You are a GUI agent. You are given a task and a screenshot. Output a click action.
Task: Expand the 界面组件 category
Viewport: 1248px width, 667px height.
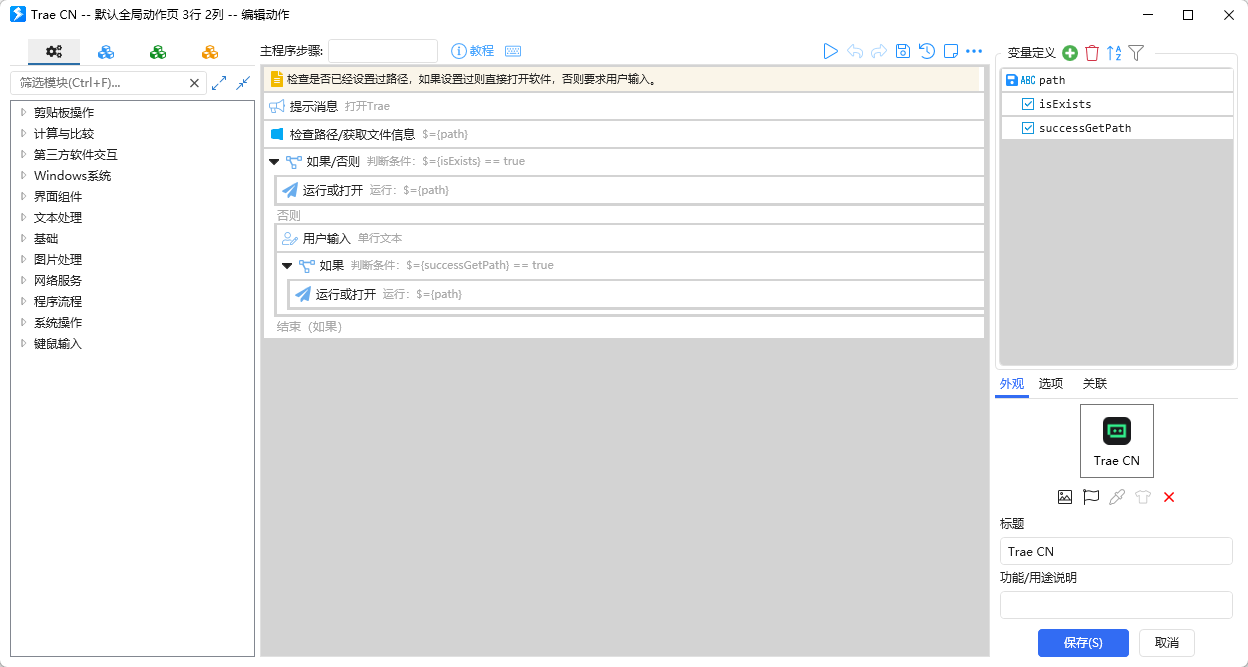[x=24, y=196]
